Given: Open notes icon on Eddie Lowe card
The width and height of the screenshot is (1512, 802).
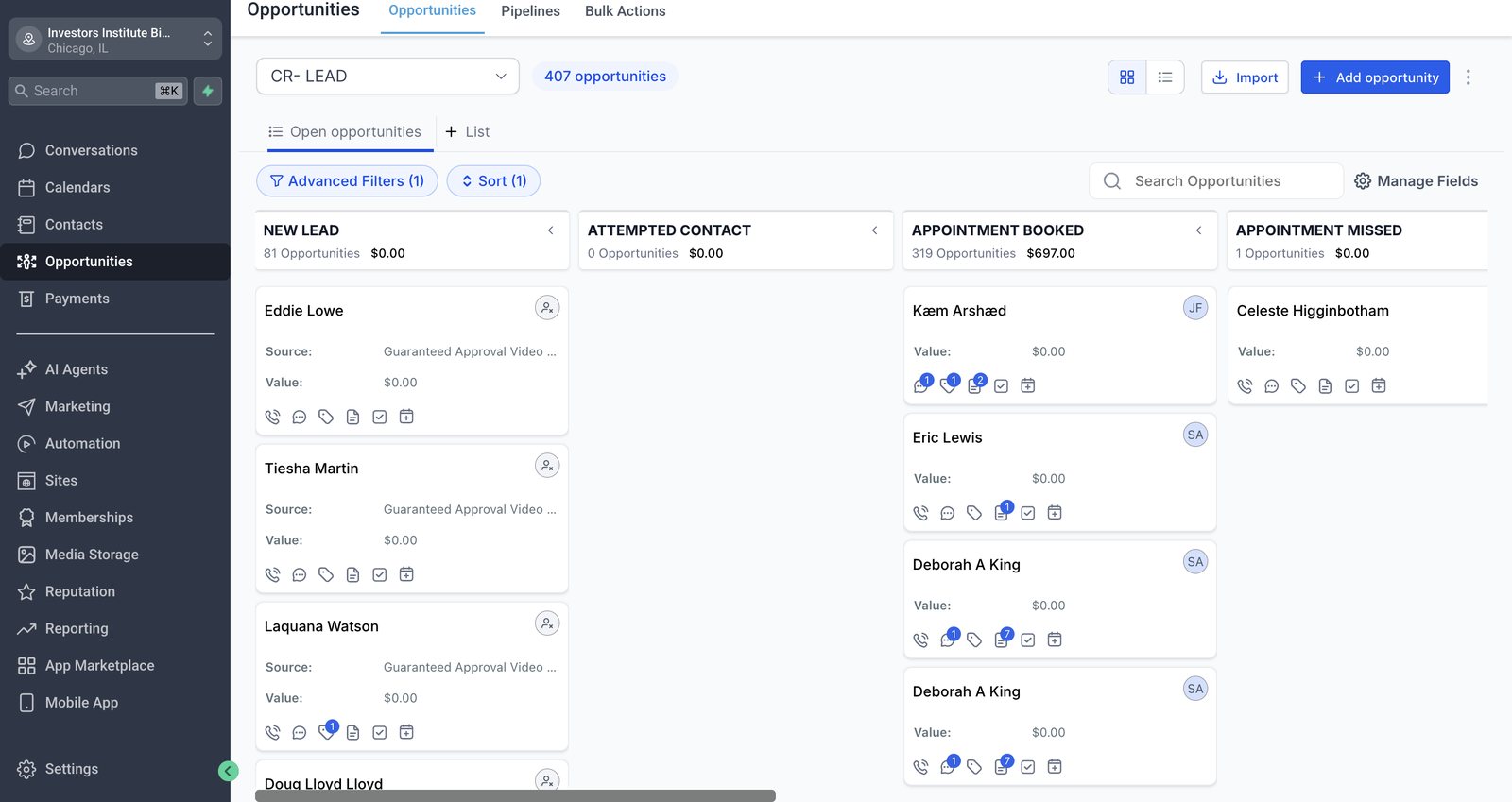Looking at the screenshot, I should (x=352, y=417).
